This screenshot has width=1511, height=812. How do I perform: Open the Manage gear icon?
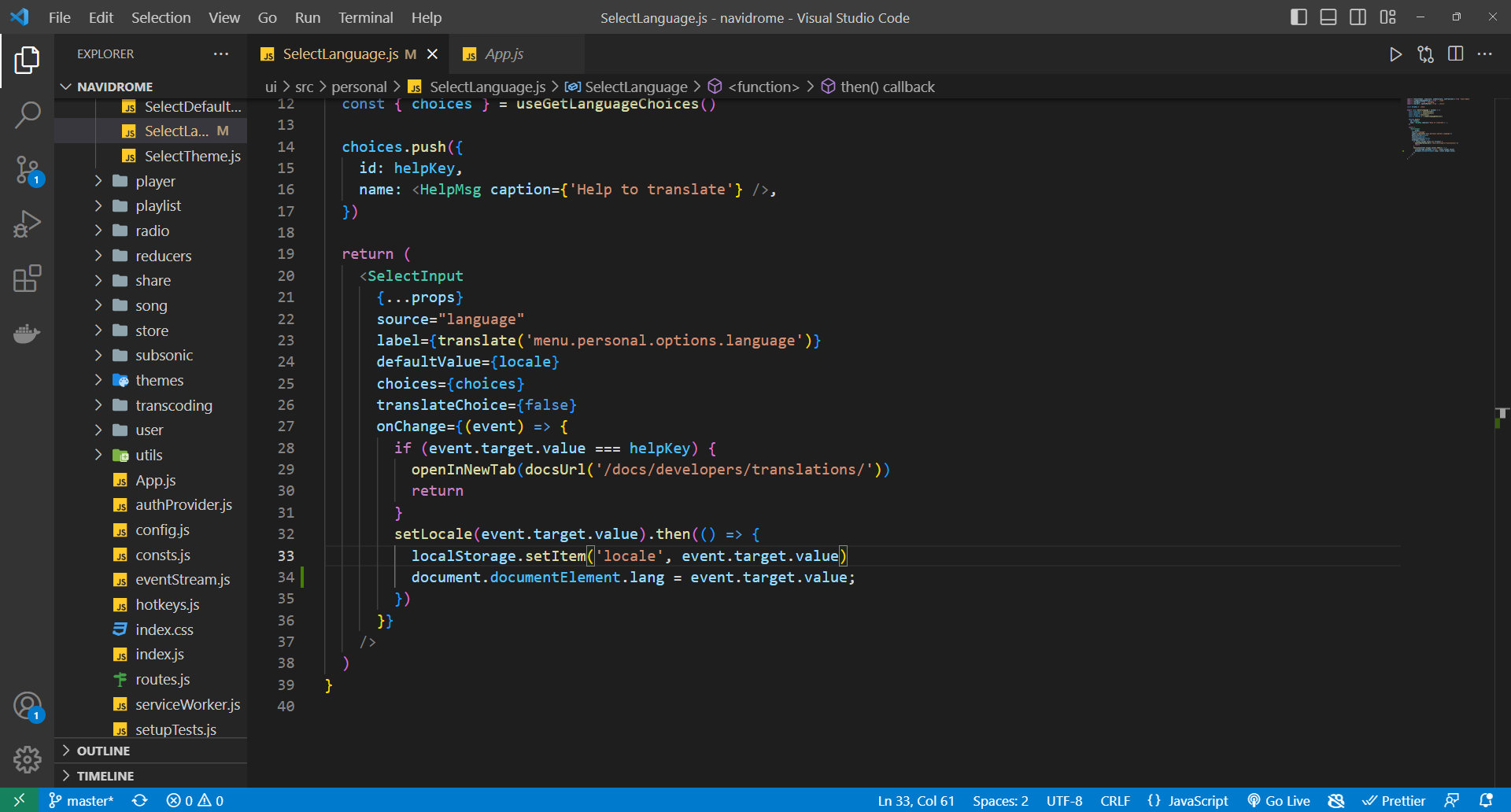[x=28, y=759]
